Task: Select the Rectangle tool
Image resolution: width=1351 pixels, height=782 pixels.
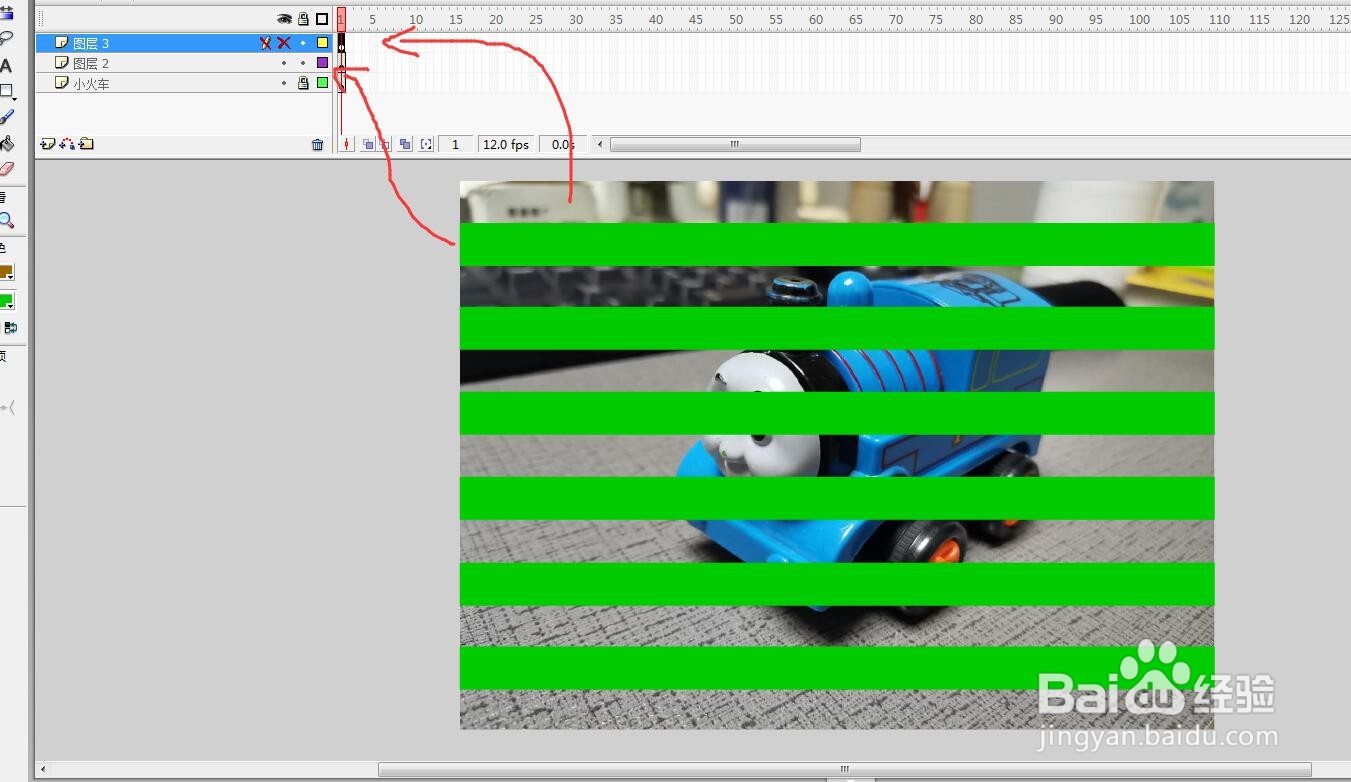Action: (x=6, y=92)
